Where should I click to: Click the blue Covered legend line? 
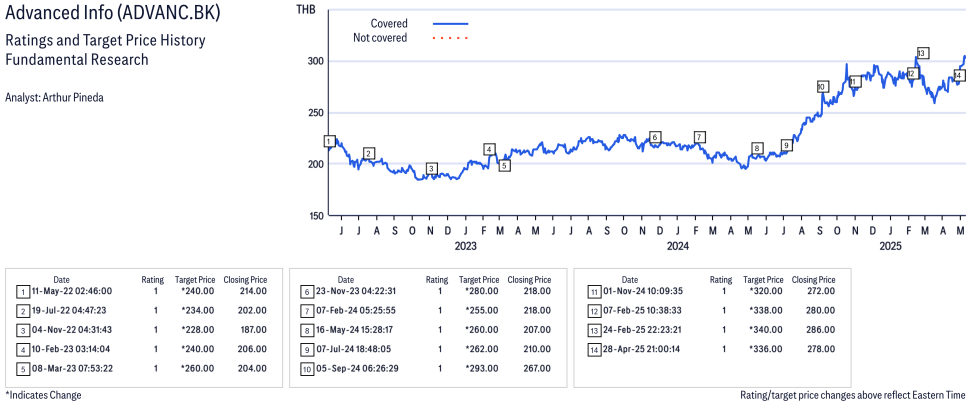450,24
